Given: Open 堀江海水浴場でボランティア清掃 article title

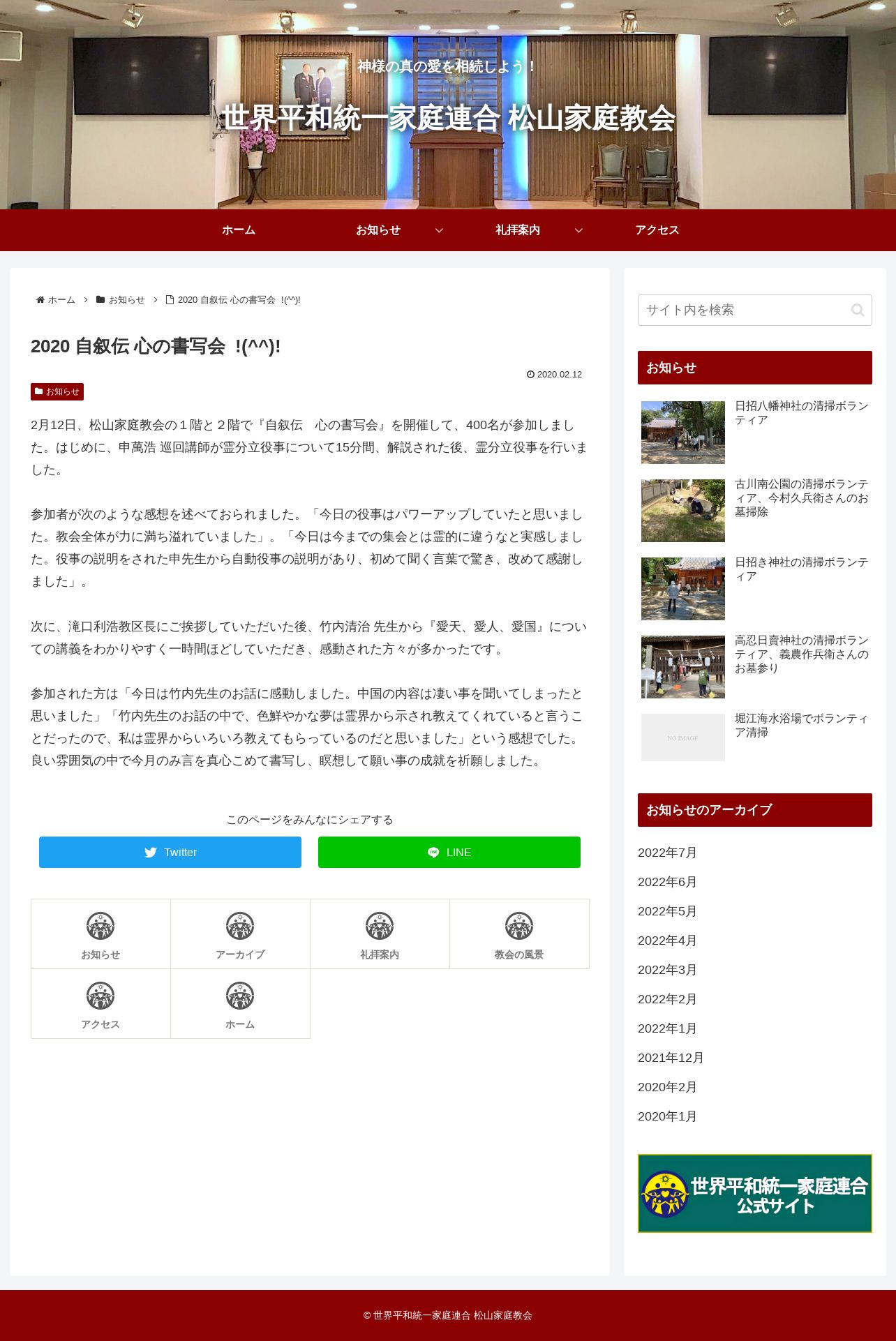Looking at the screenshot, I should coord(802,726).
